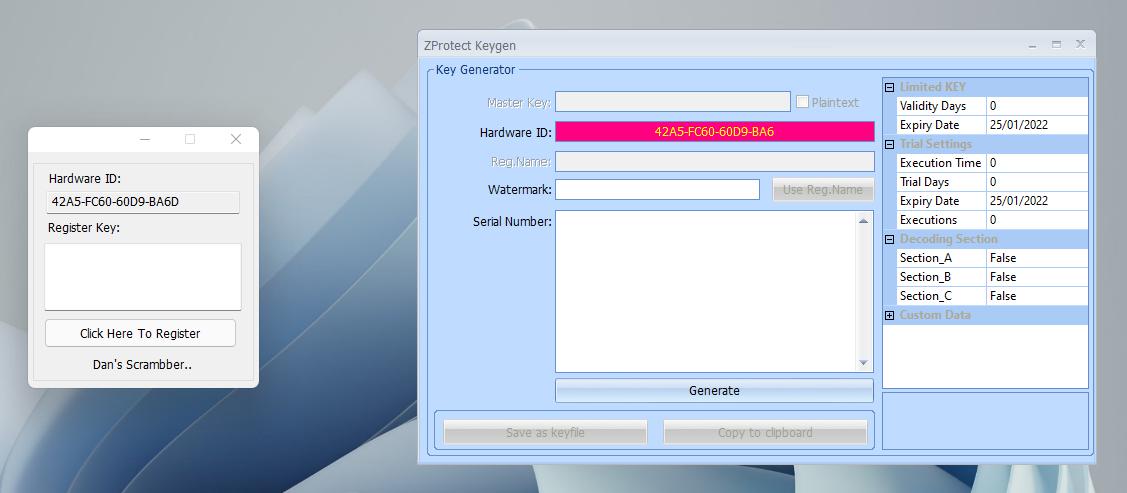This screenshot has height=493, width=1127.
Task: Click inside the Serial Number text area
Action: tap(705, 292)
